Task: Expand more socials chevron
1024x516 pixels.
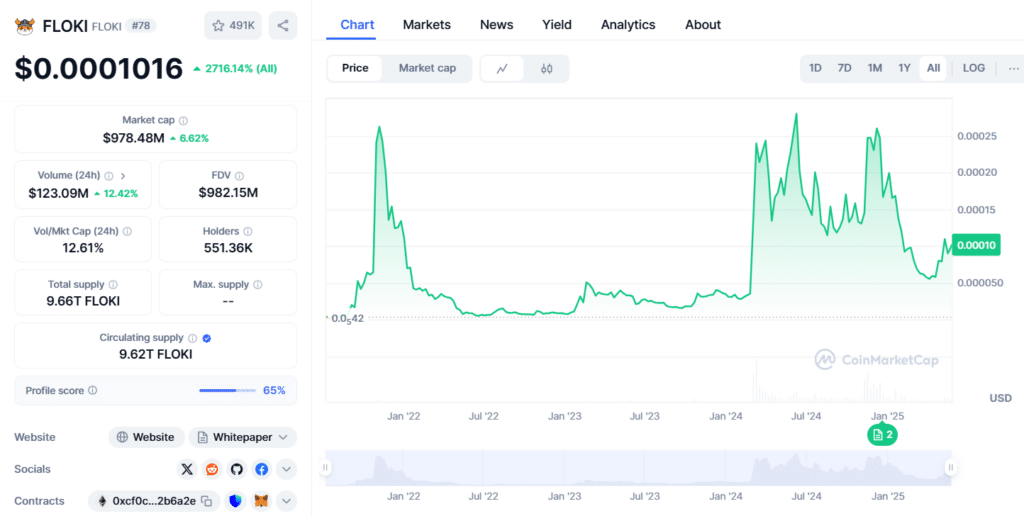Action: point(287,469)
